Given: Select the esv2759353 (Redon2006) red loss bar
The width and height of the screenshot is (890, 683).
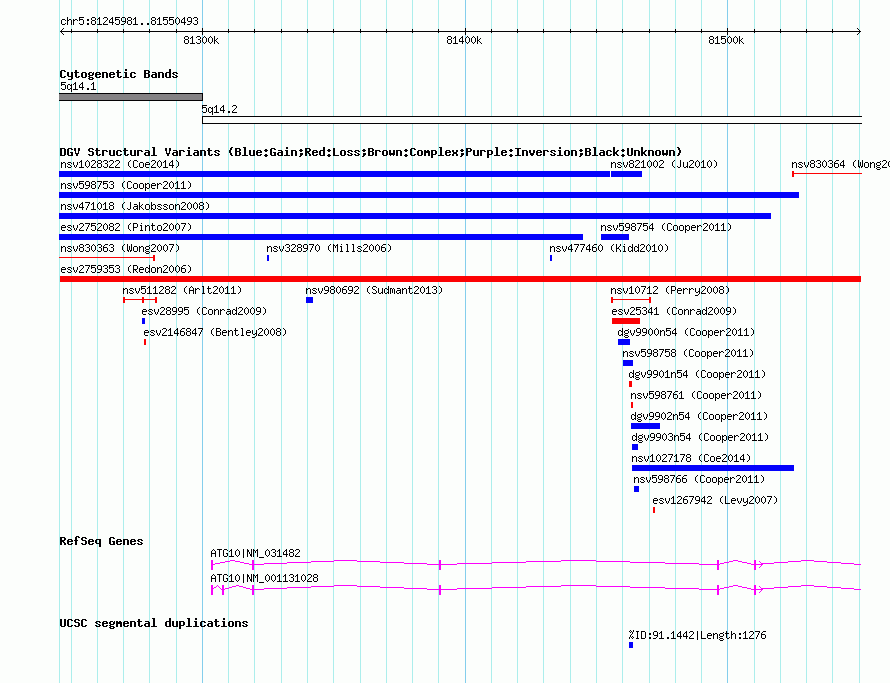Looking at the screenshot, I should (x=460, y=279).
